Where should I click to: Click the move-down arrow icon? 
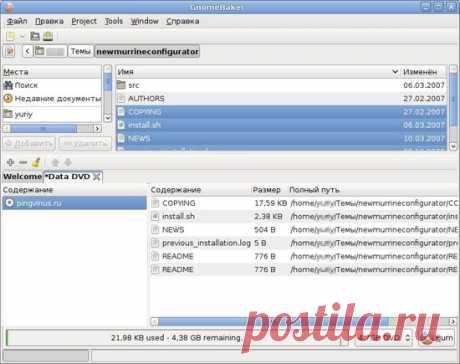(x=68, y=162)
